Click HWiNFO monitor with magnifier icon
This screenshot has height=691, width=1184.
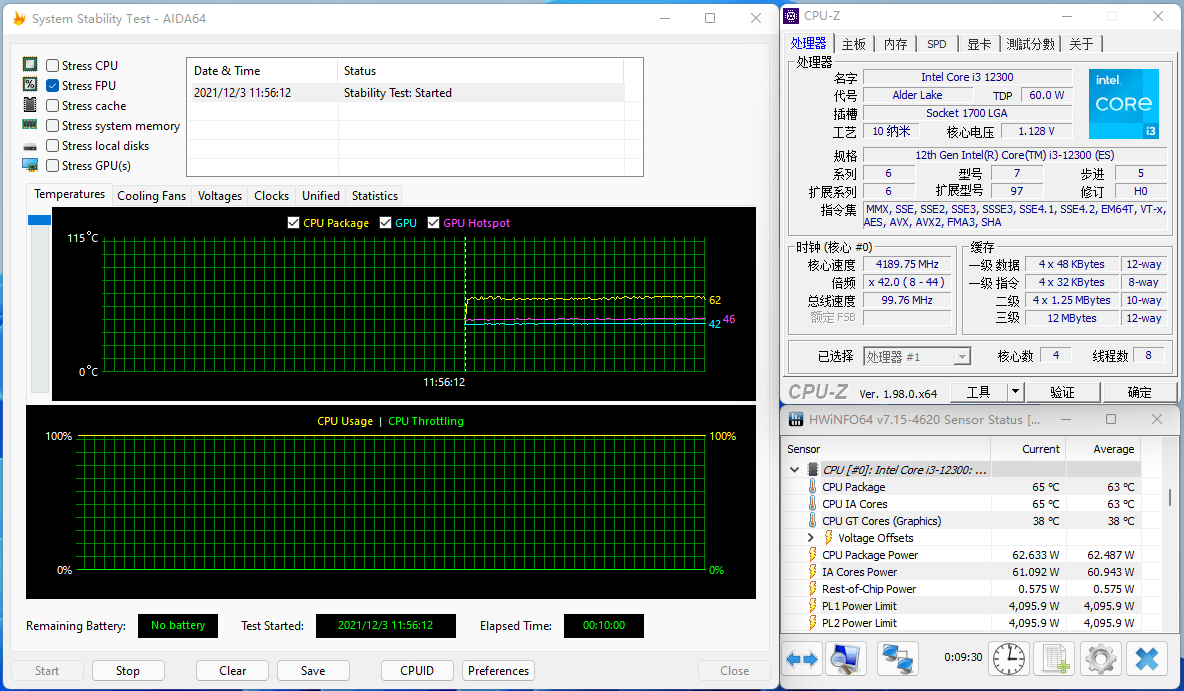847,659
